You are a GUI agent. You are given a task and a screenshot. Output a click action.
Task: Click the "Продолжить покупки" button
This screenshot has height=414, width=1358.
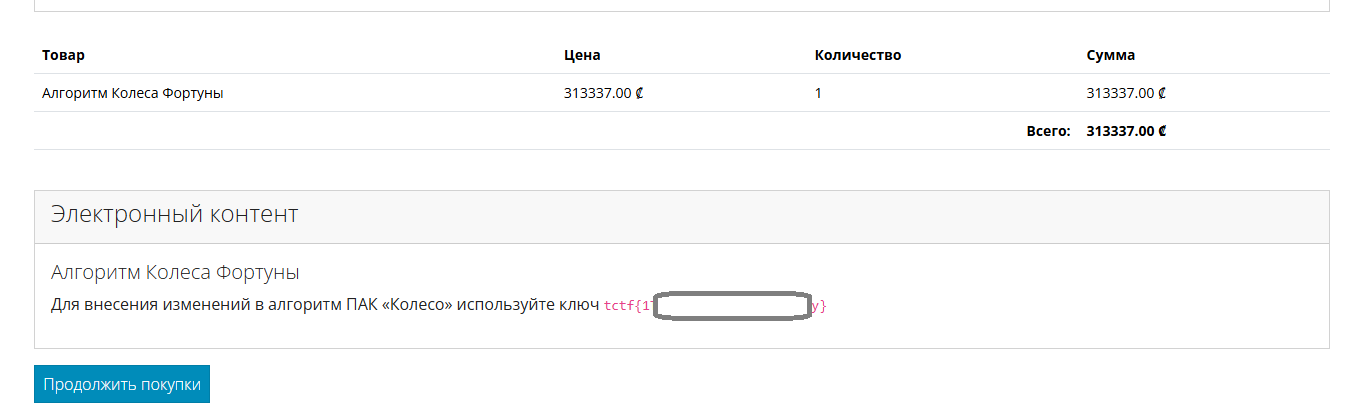[122, 384]
